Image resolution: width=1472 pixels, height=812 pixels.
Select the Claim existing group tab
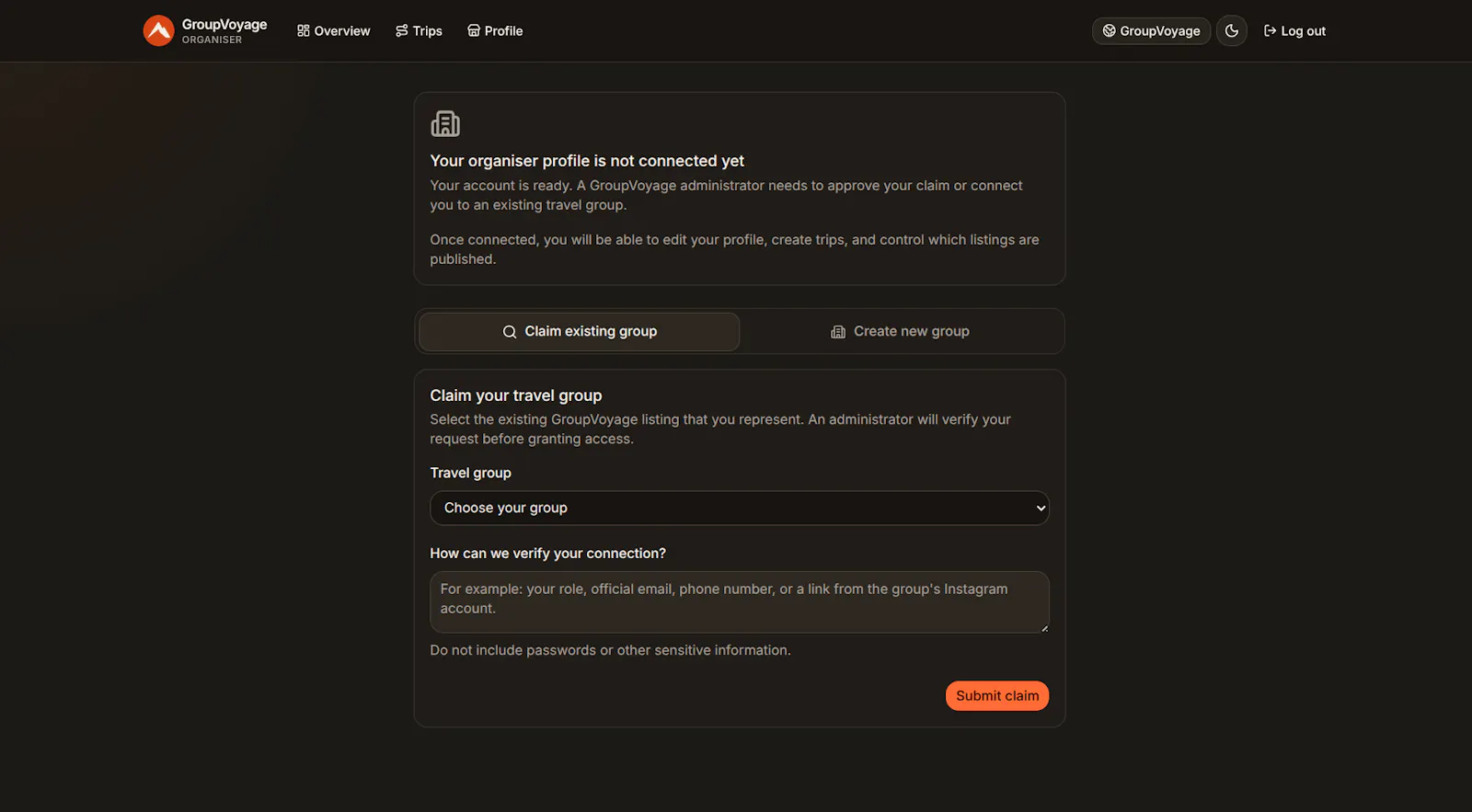click(580, 331)
